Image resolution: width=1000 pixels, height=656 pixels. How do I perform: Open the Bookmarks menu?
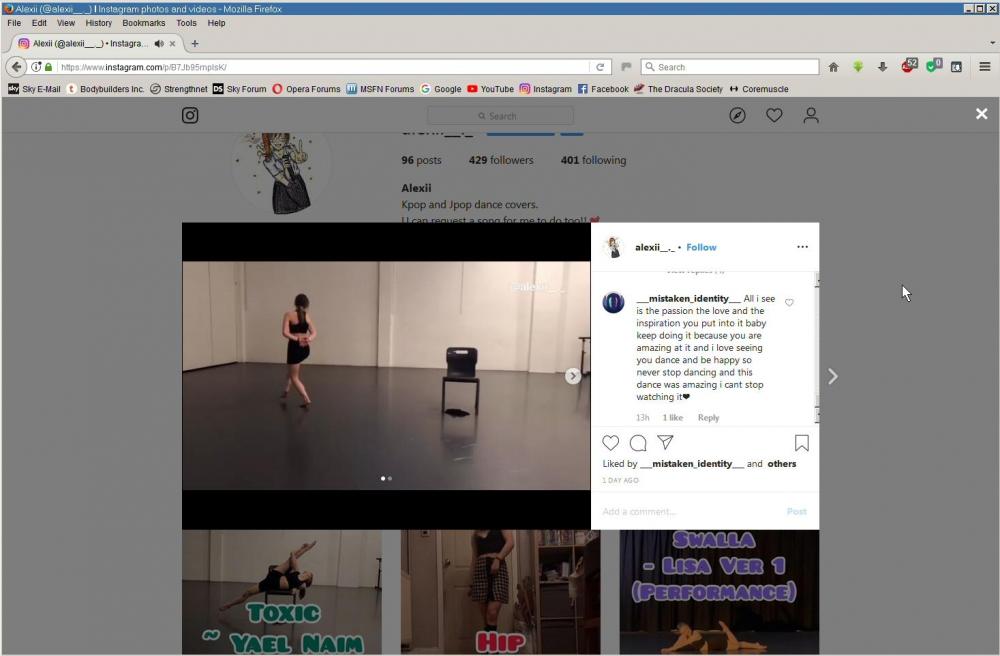pos(143,23)
